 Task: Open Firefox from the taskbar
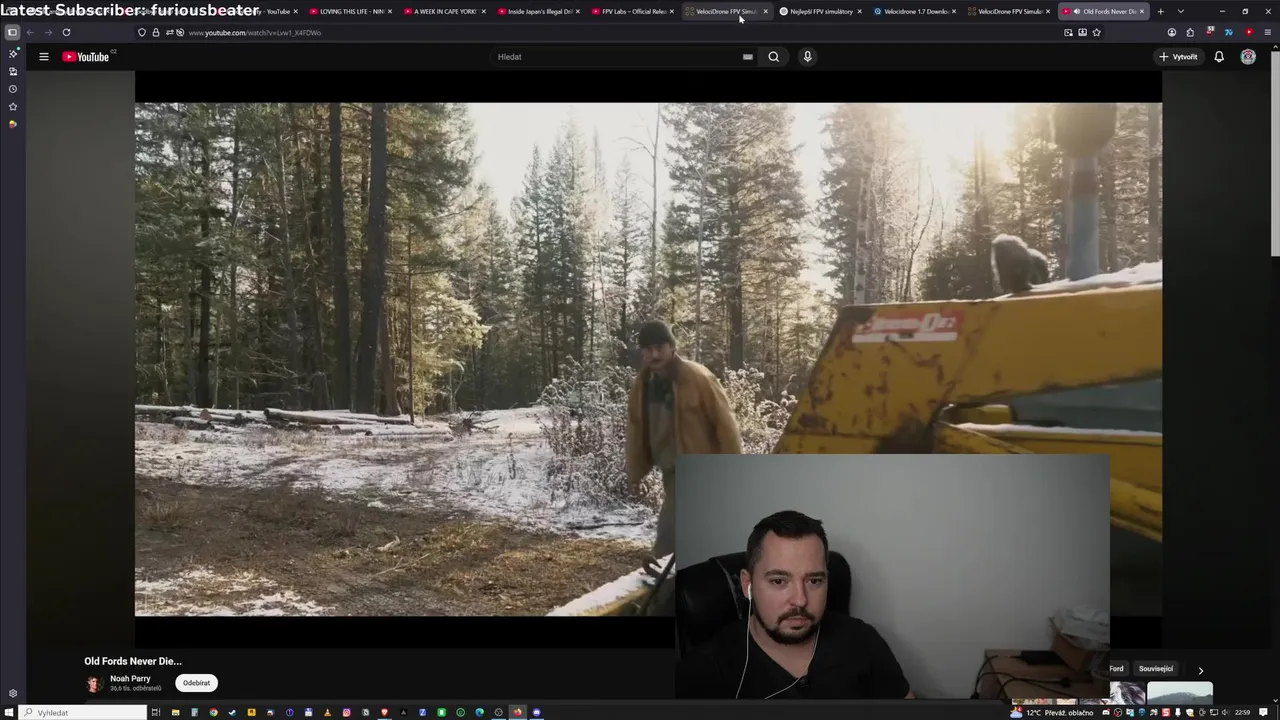tap(517, 712)
